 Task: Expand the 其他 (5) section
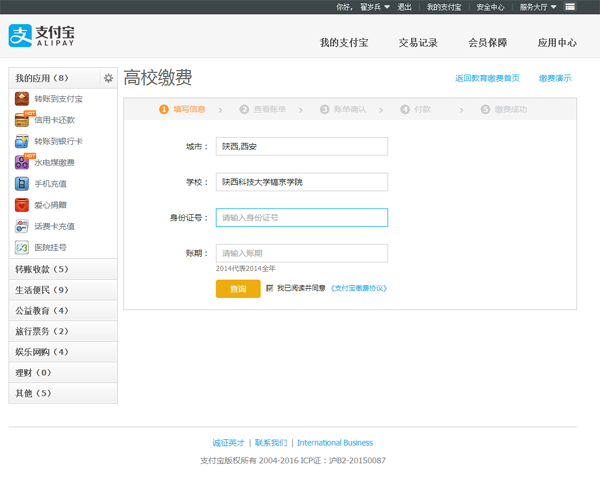point(63,393)
